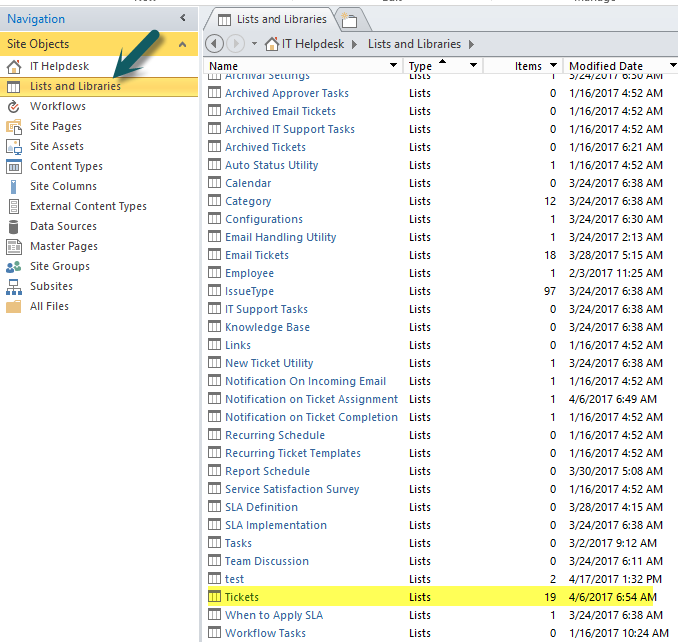Open the Items column filter dropdown
This screenshot has width=678, height=642.
click(553, 65)
